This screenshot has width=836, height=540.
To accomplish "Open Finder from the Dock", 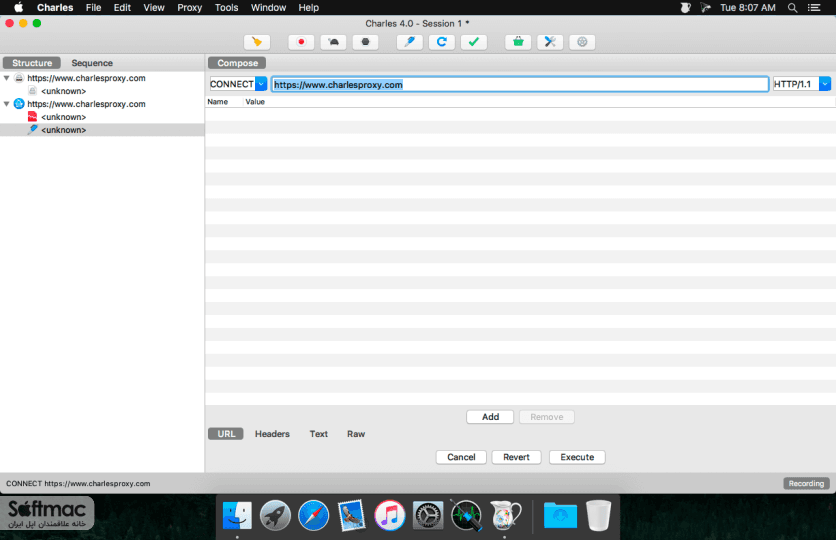I will click(x=237, y=515).
